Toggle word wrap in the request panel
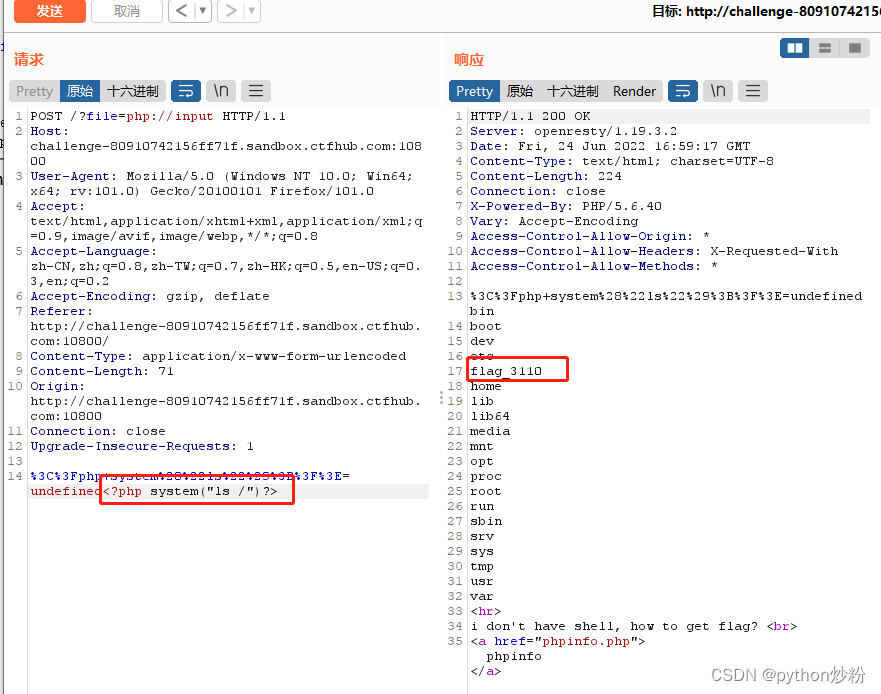The height and width of the screenshot is (694, 881). click(x=186, y=91)
